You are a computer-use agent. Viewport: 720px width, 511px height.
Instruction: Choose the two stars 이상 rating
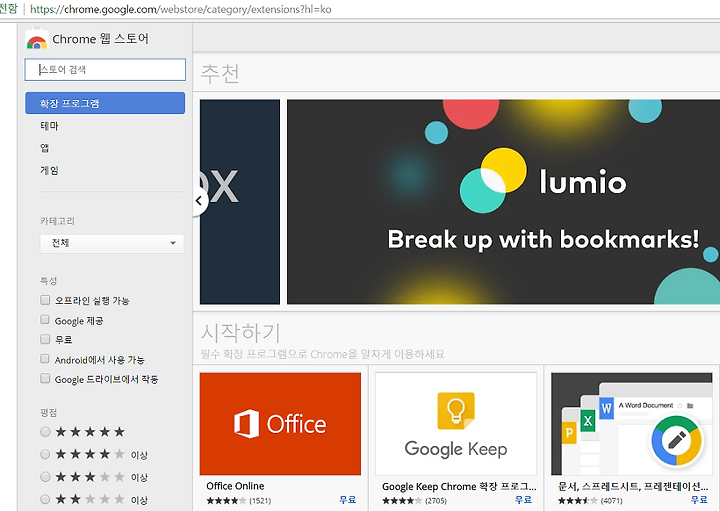click(45, 499)
